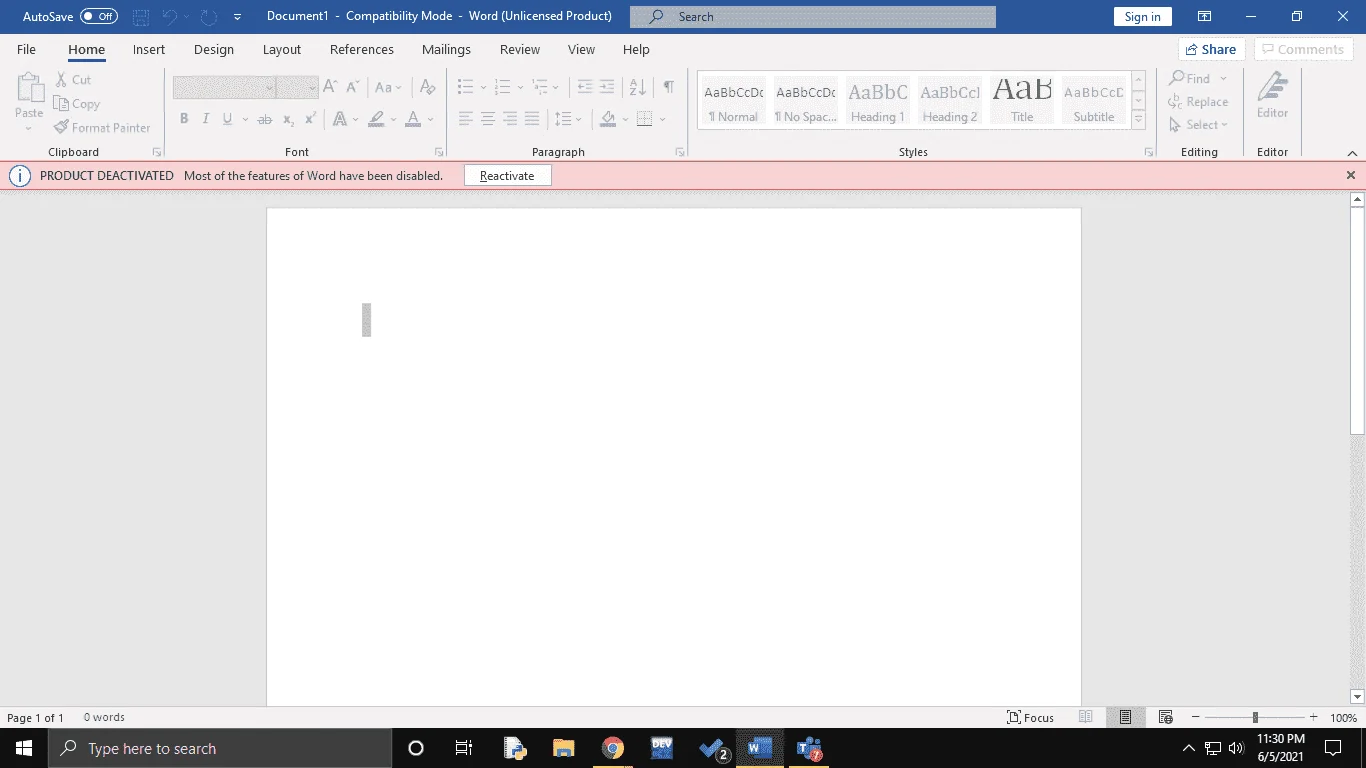Apply the Heading 1 style

878,101
